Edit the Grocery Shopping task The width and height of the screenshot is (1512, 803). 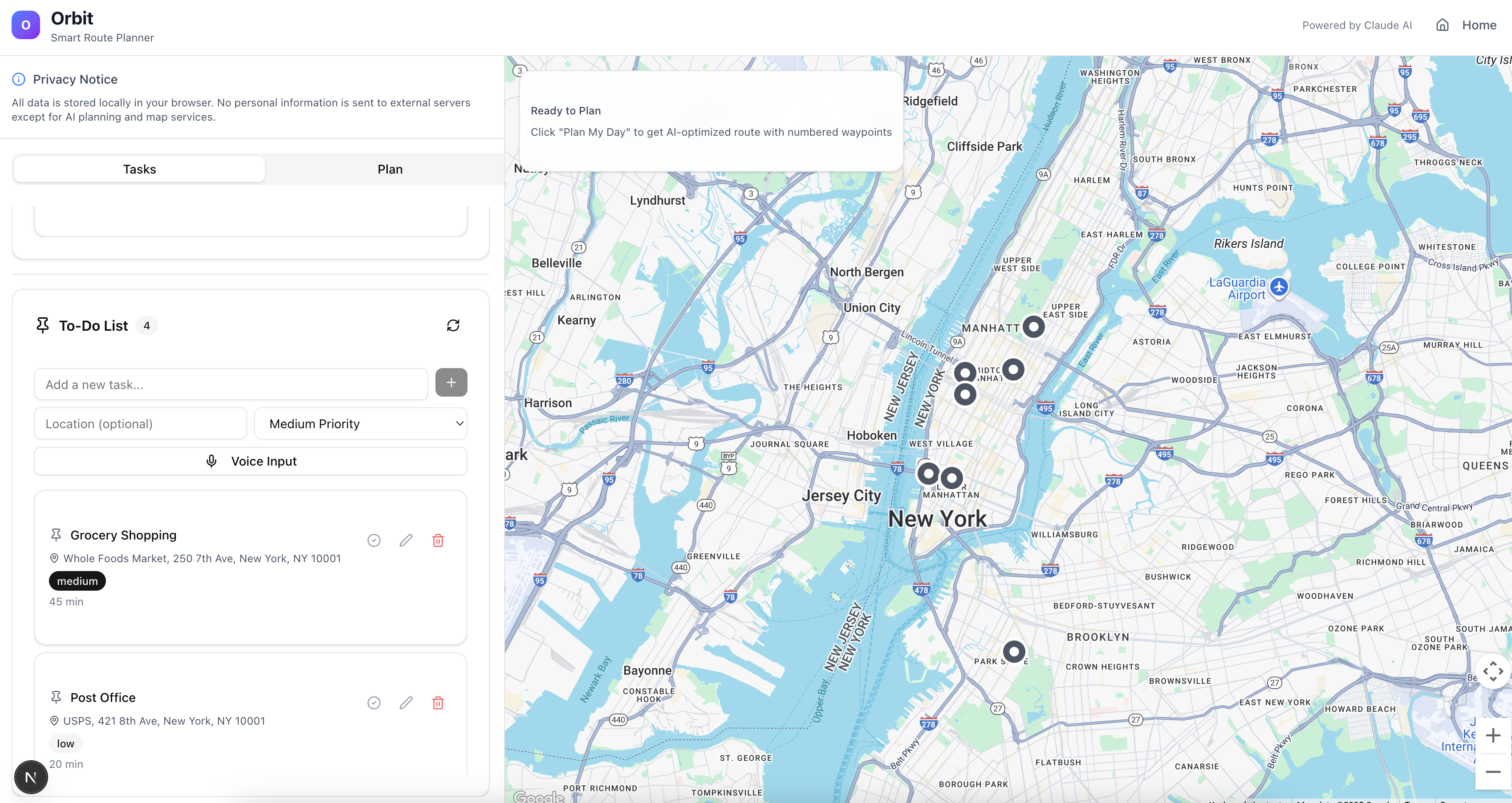click(x=406, y=540)
